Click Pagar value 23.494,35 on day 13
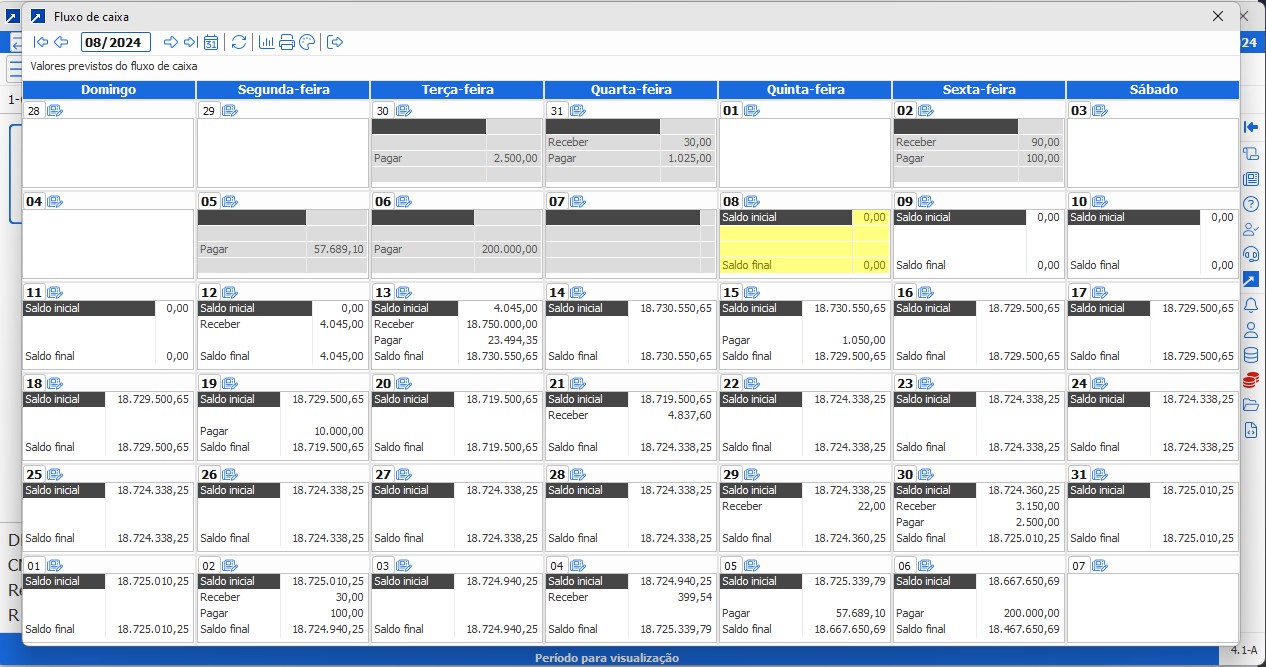This screenshot has height=667, width=1266. pyautogui.click(x=514, y=340)
